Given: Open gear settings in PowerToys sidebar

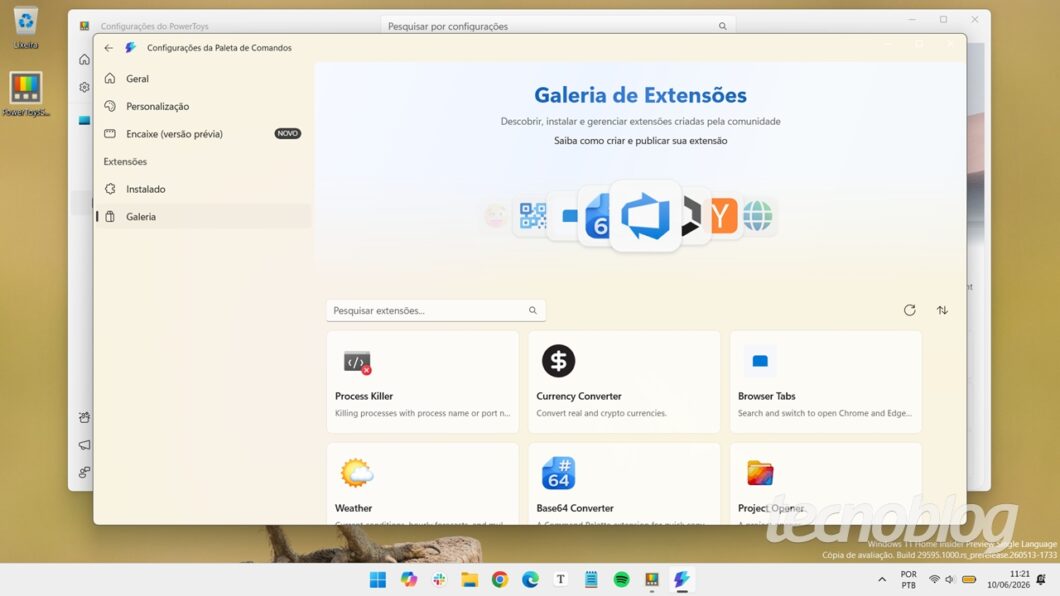Looking at the screenshot, I should (85, 87).
